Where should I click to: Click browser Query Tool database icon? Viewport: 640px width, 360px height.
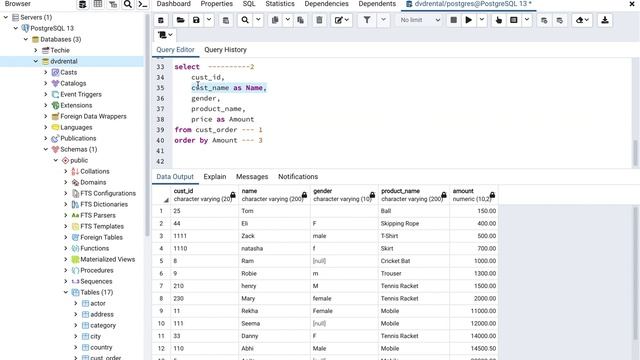(x=83, y=4)
